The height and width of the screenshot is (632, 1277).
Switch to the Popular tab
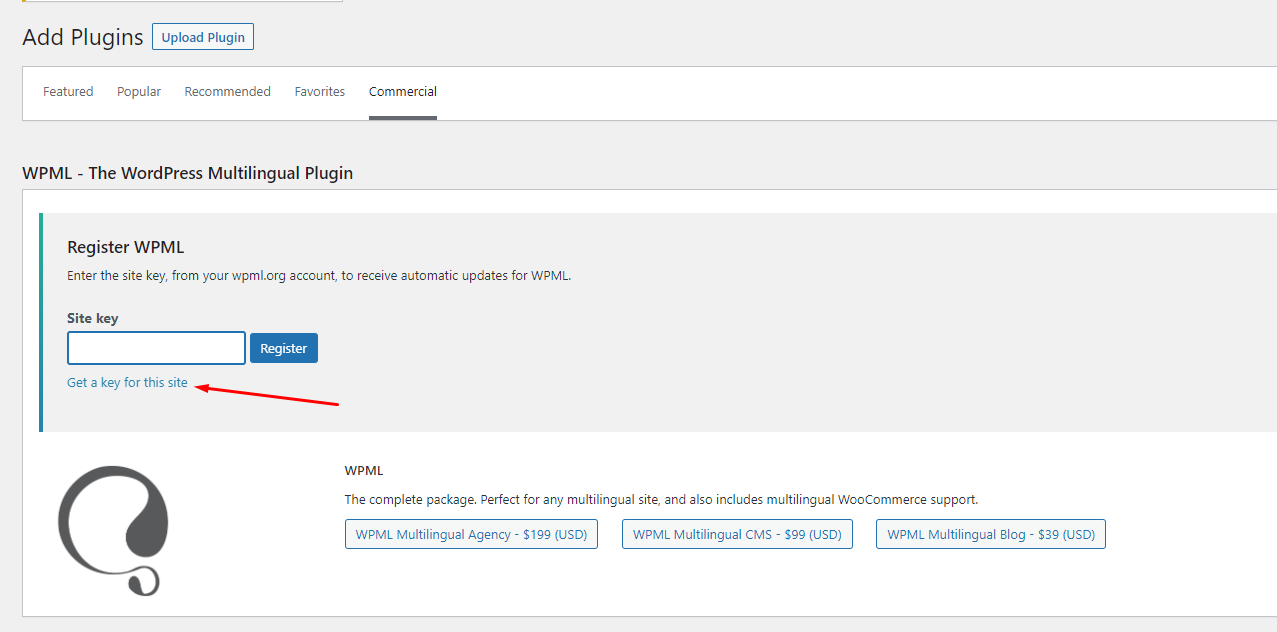point(139,92)
